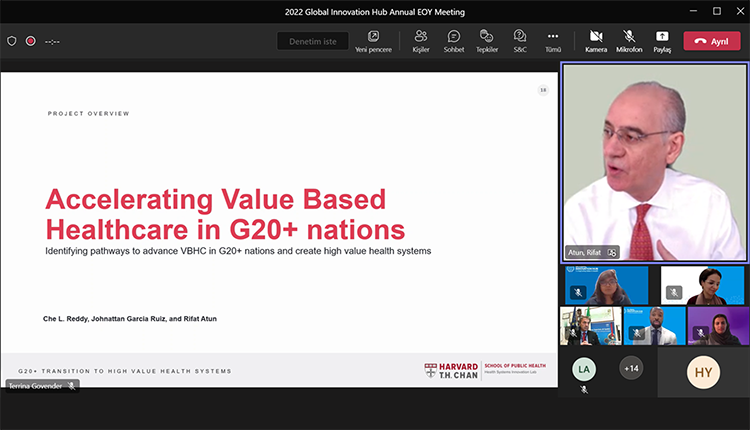
Task: Select the LA participant avatar
Action: point(583,369)
